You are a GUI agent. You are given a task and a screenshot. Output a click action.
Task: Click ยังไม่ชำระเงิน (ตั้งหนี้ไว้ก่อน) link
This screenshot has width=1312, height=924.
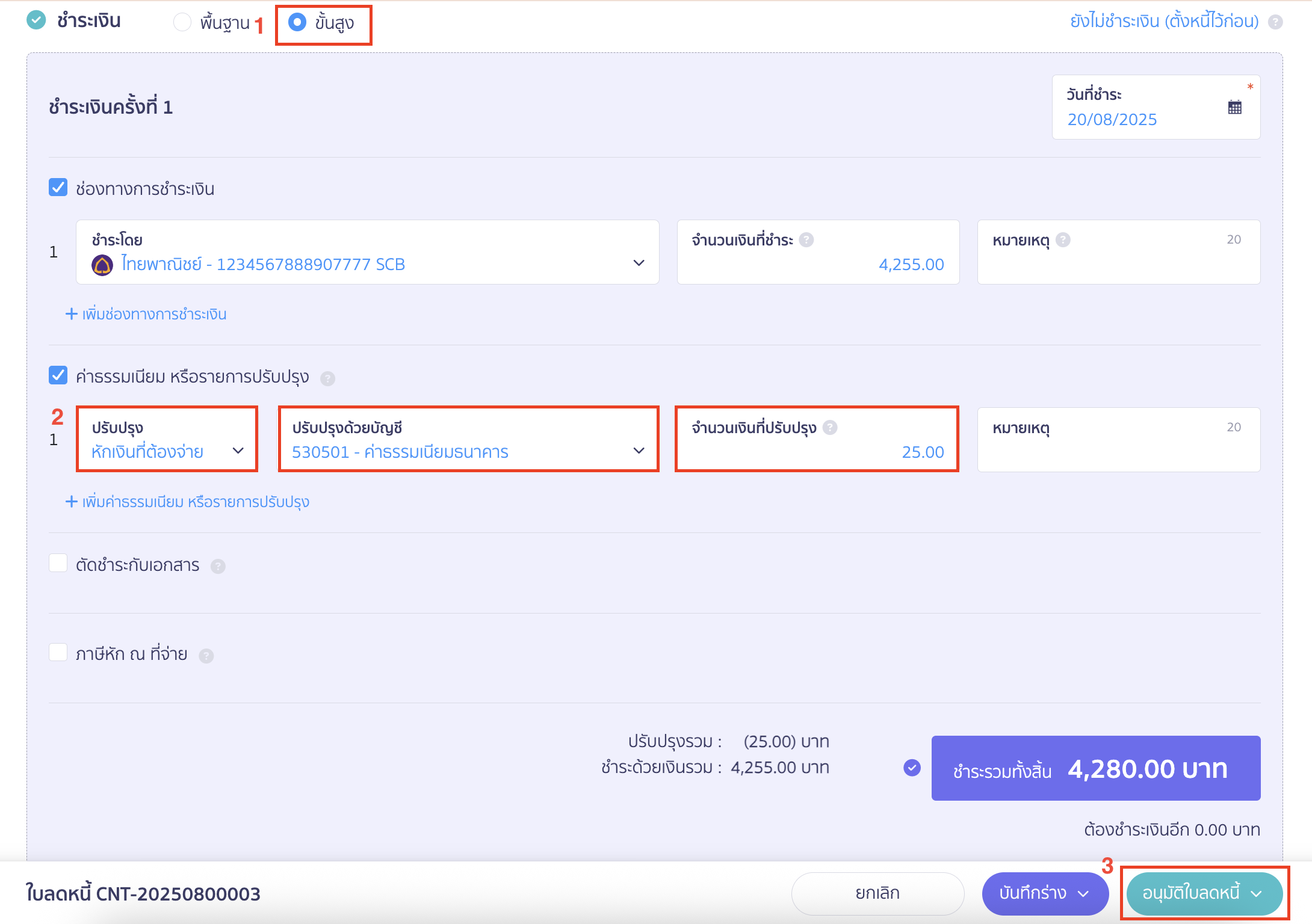[x=1165, y=21]
